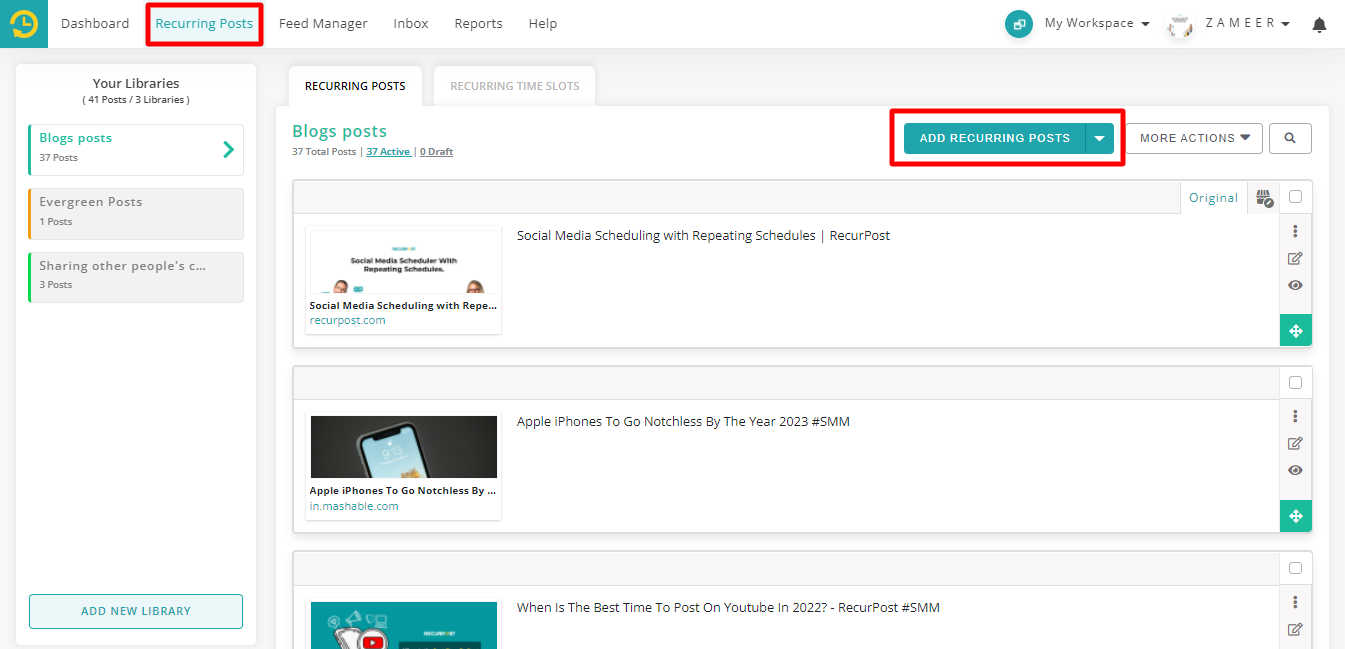
Task: Open Reports
Action: click(478, 23)
